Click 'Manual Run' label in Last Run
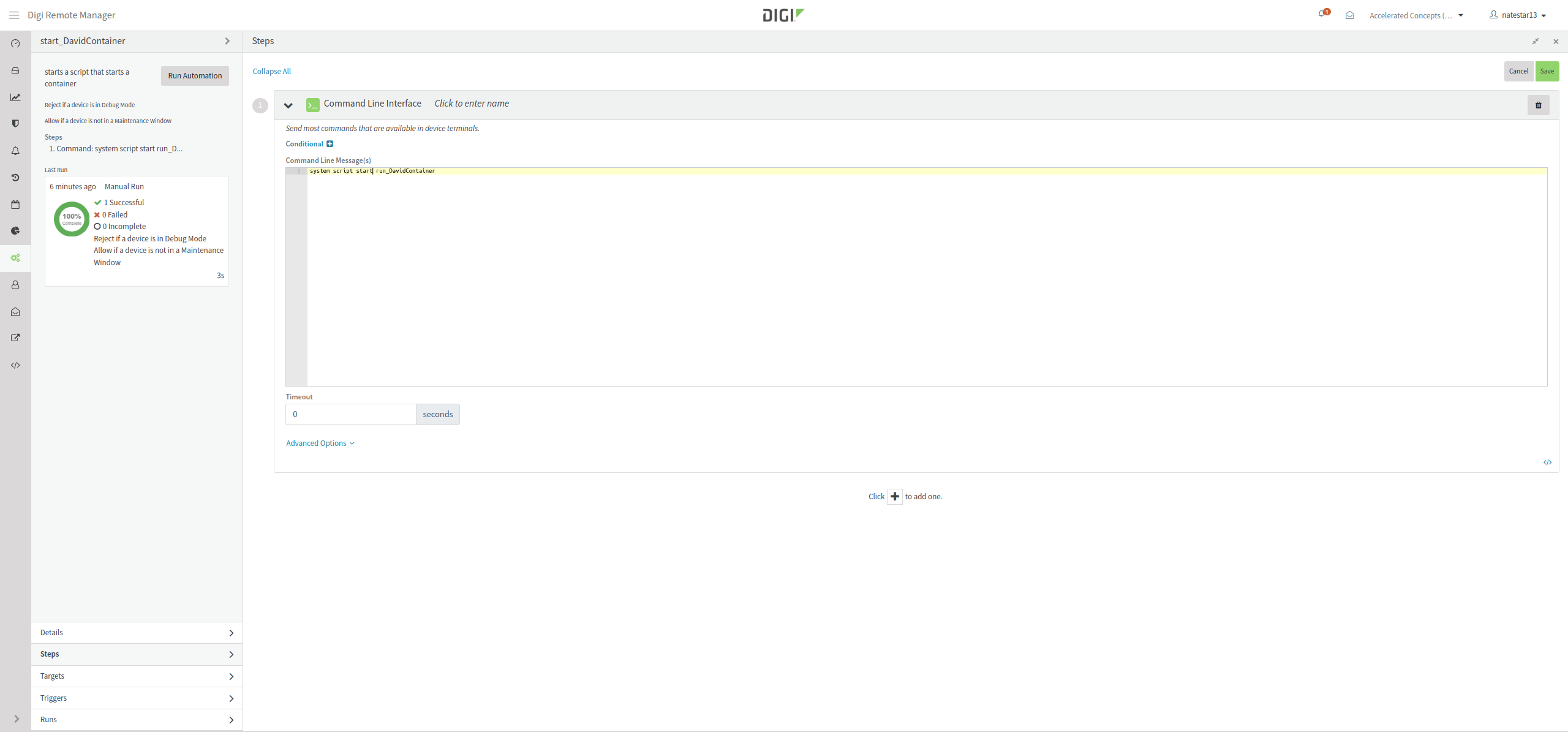1568x732 pixels. point(124,187)
